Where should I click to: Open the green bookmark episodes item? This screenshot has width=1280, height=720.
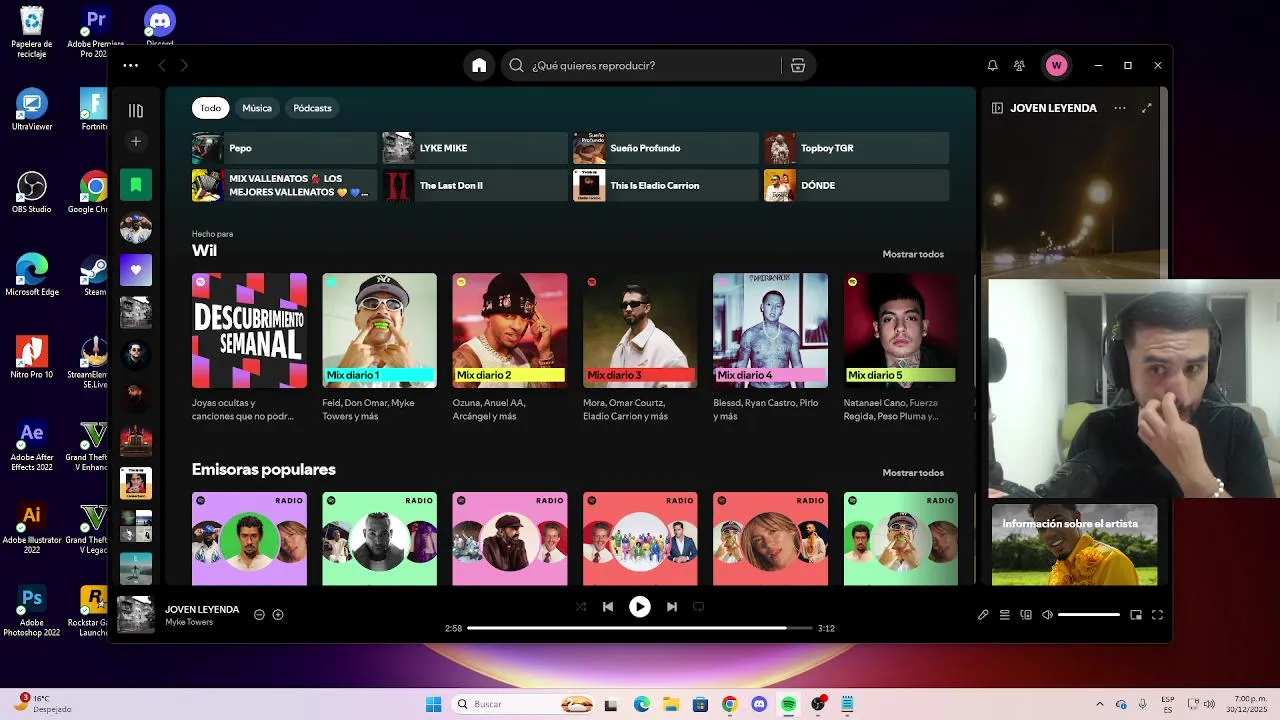tap(136, 185)
